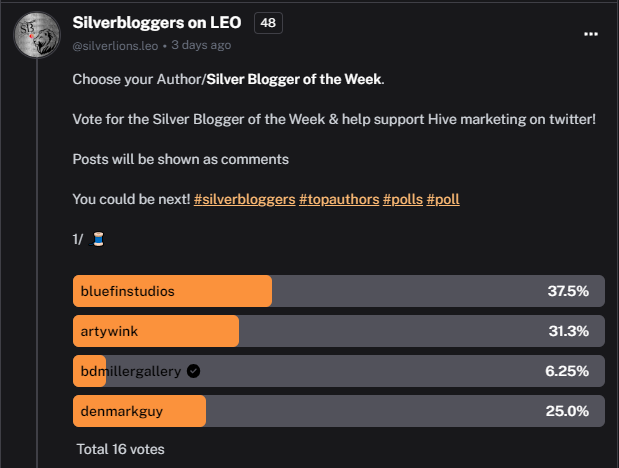Open the #silverbloggers hashtag link

pos(244,199)
